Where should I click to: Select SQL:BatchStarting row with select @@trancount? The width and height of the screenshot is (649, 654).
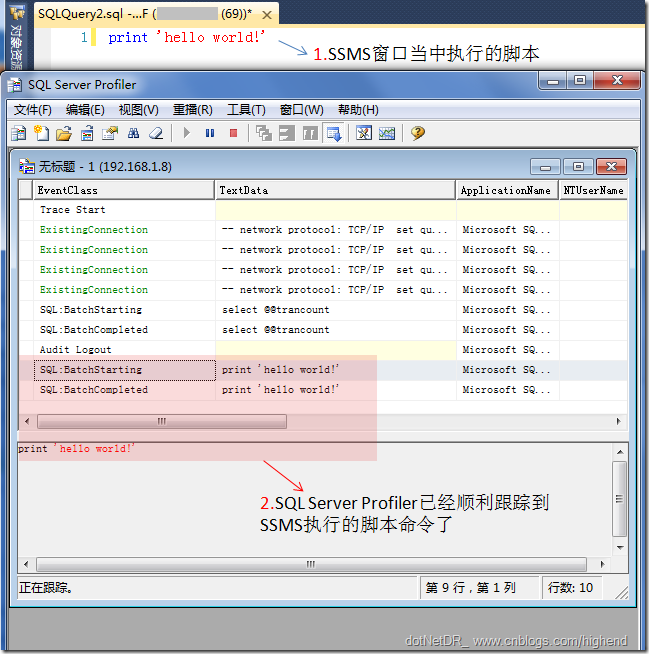point(323,310)
